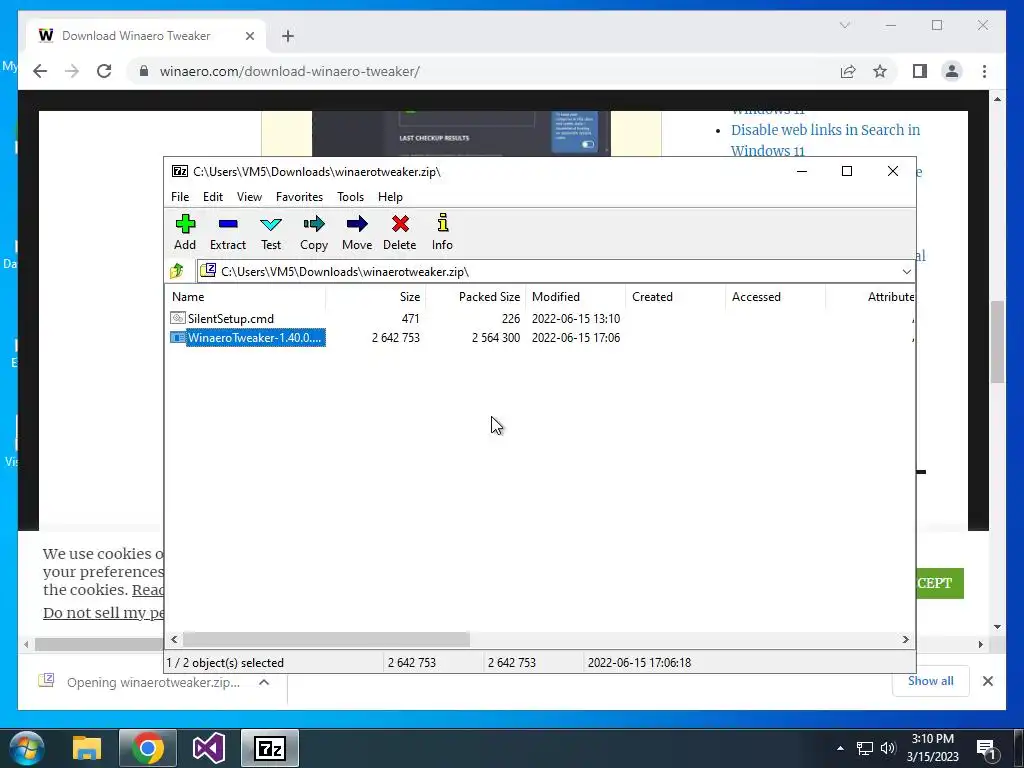Go back in Chrome

coord(40,71)
